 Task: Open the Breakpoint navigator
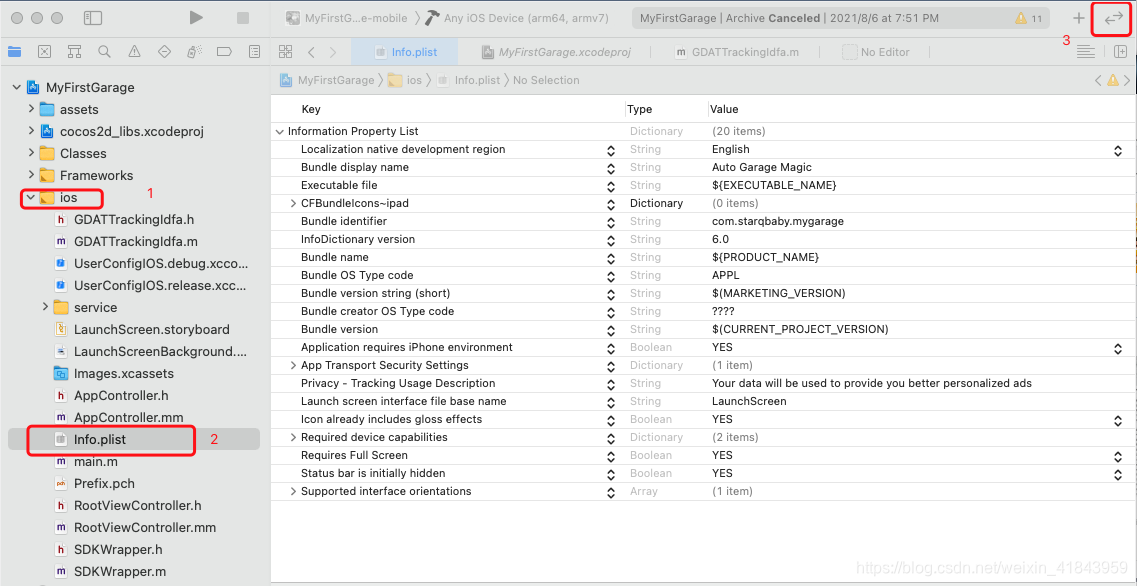(x=224, y=51)
